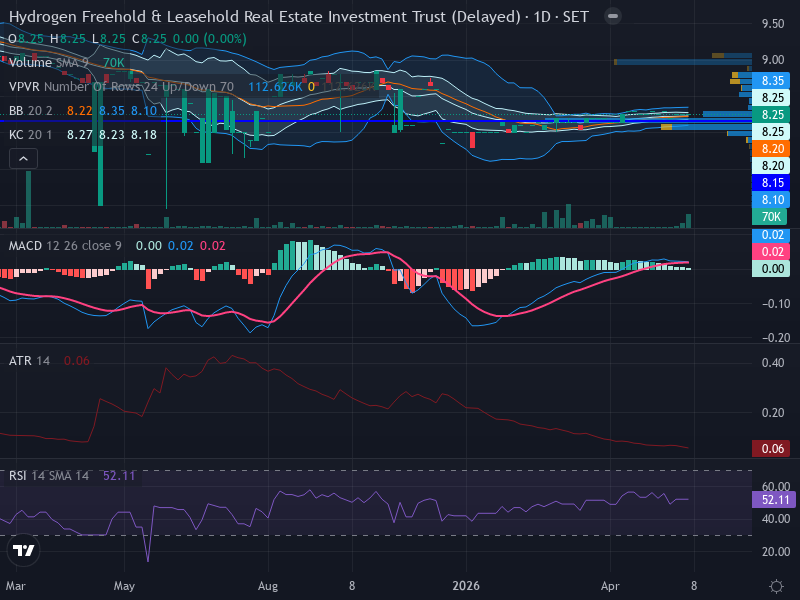
Task: Click the 20.00 level on RSI axis
Action: [x=776, y=552]
